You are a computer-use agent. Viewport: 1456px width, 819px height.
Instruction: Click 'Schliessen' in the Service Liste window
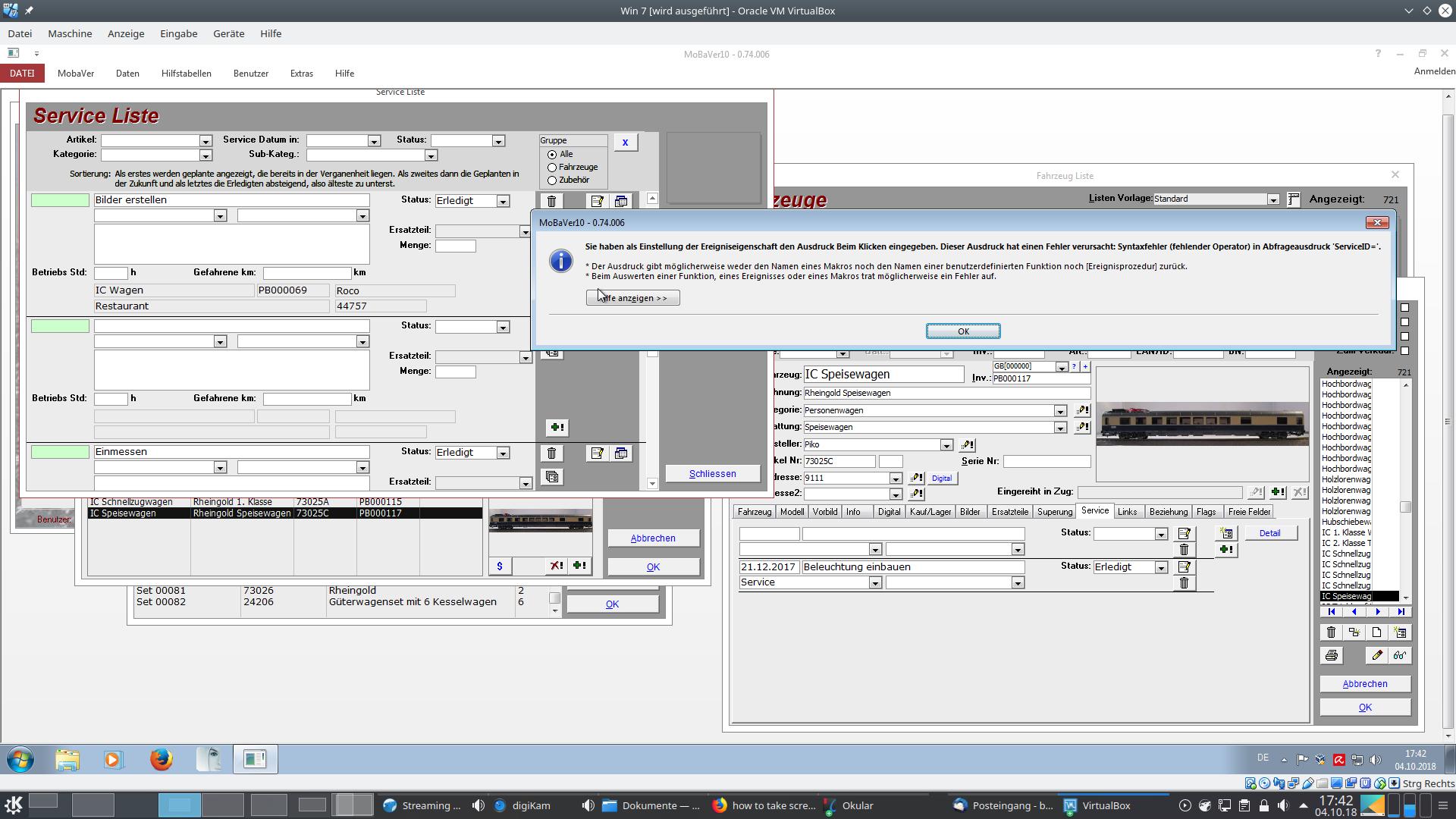(x=713, y=474)
